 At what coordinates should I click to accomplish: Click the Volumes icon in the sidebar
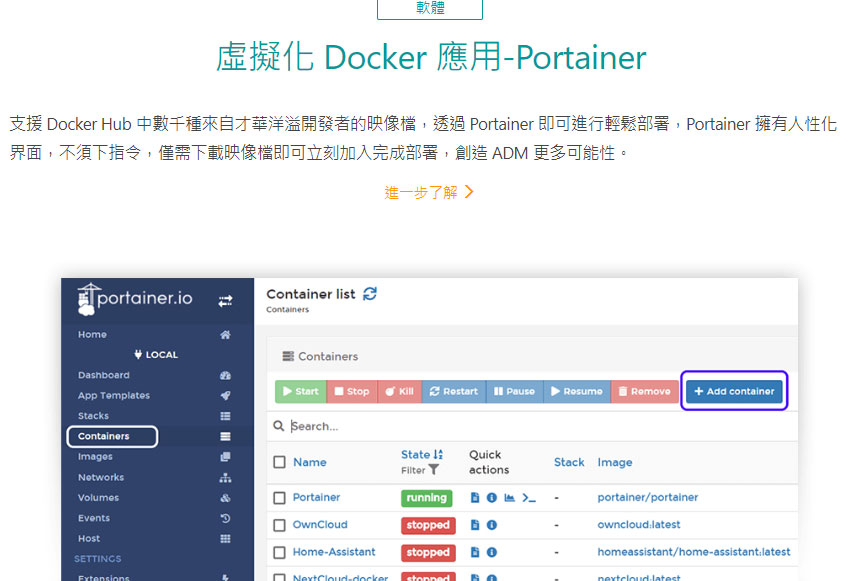click(225, 498)
